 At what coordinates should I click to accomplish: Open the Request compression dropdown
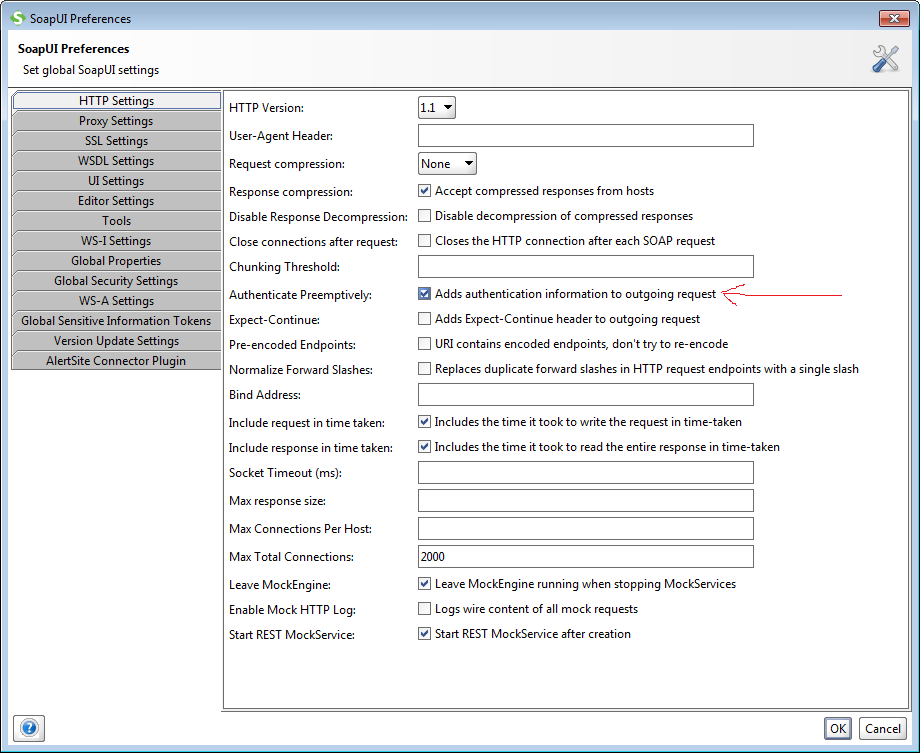pos(446,162)
